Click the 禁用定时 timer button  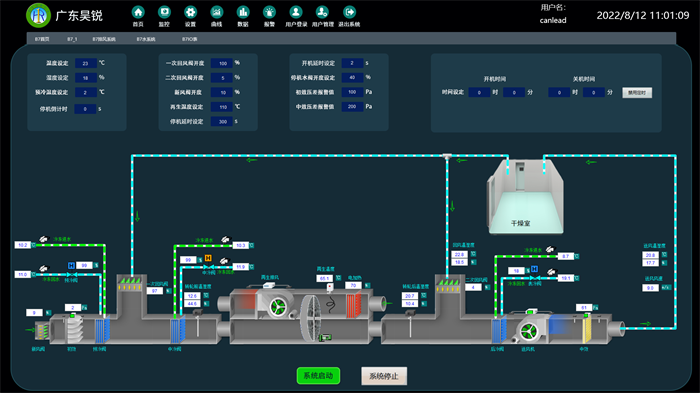637,93
